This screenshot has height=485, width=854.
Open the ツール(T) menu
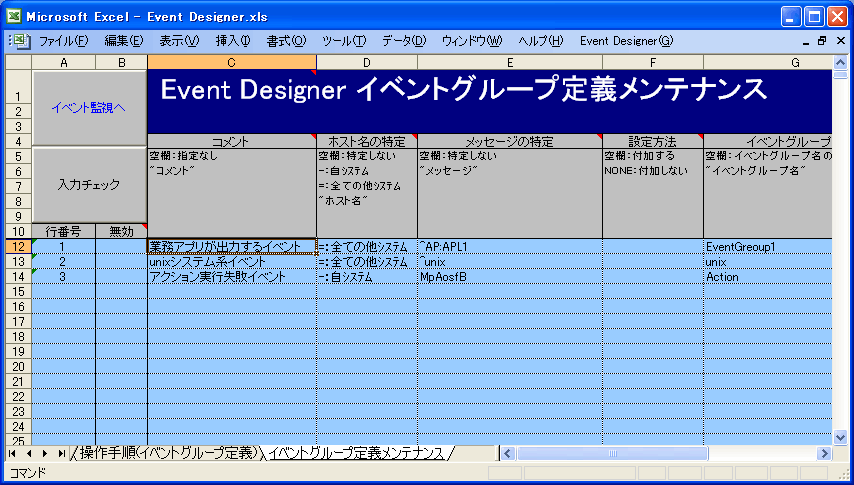[344, 41]
